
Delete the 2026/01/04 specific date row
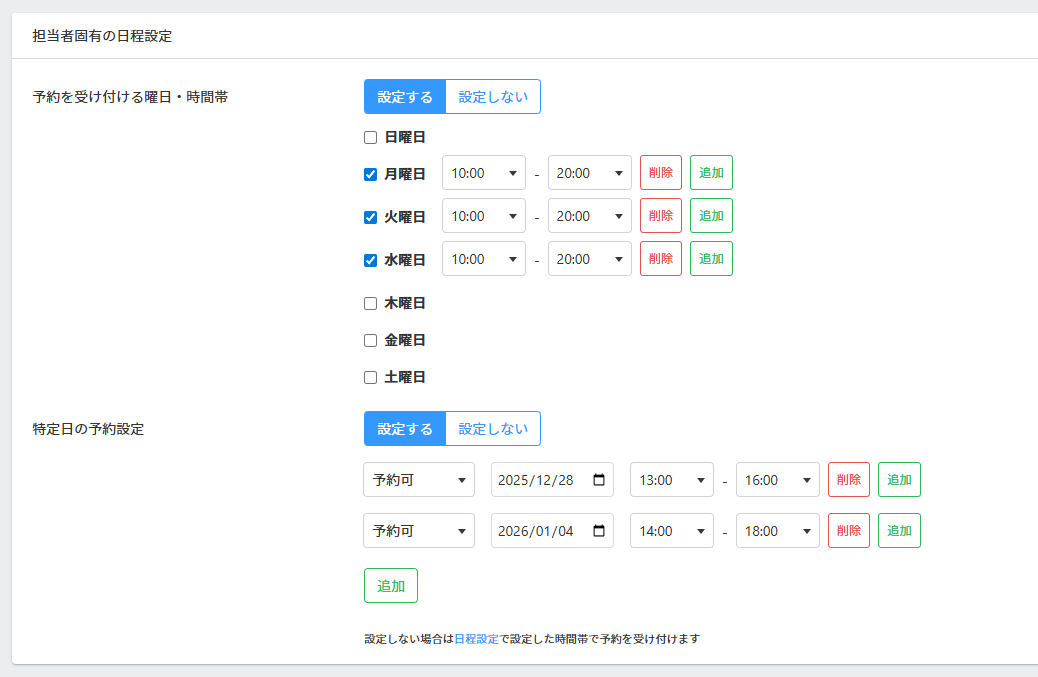pos(848,531)
